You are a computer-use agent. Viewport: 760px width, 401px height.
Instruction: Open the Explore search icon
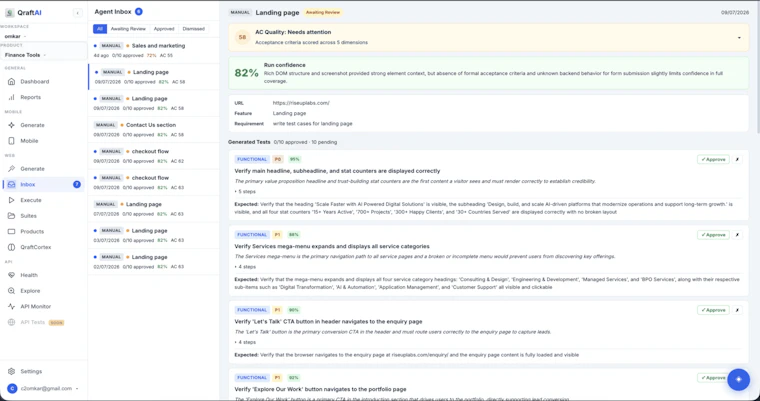tap(12, 290)
